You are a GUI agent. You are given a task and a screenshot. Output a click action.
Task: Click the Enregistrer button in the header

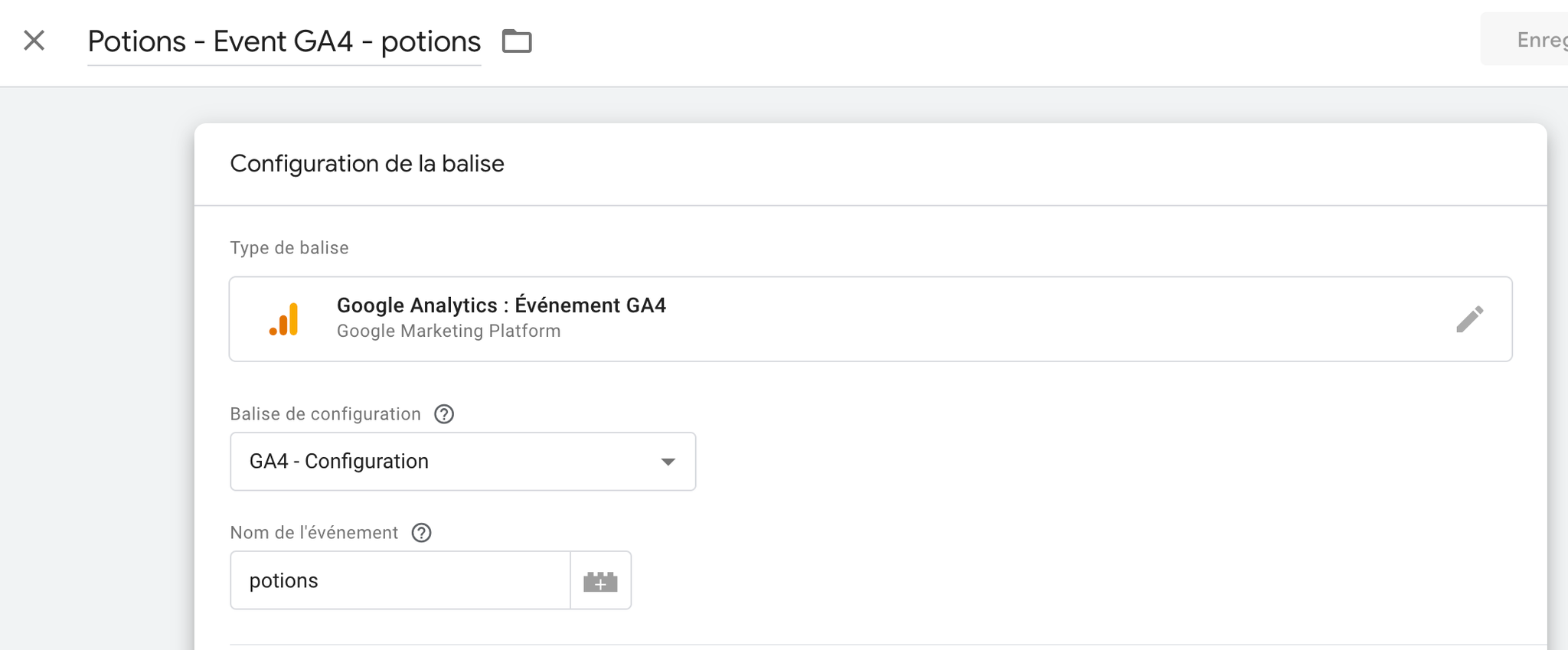(x=1524, y=39)
